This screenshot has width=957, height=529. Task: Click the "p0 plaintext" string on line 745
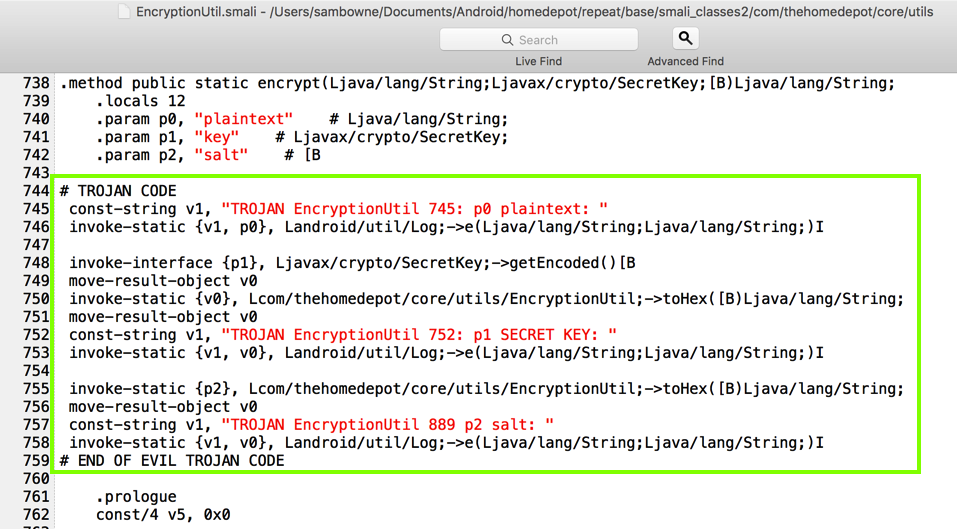(x=414, y=209)
